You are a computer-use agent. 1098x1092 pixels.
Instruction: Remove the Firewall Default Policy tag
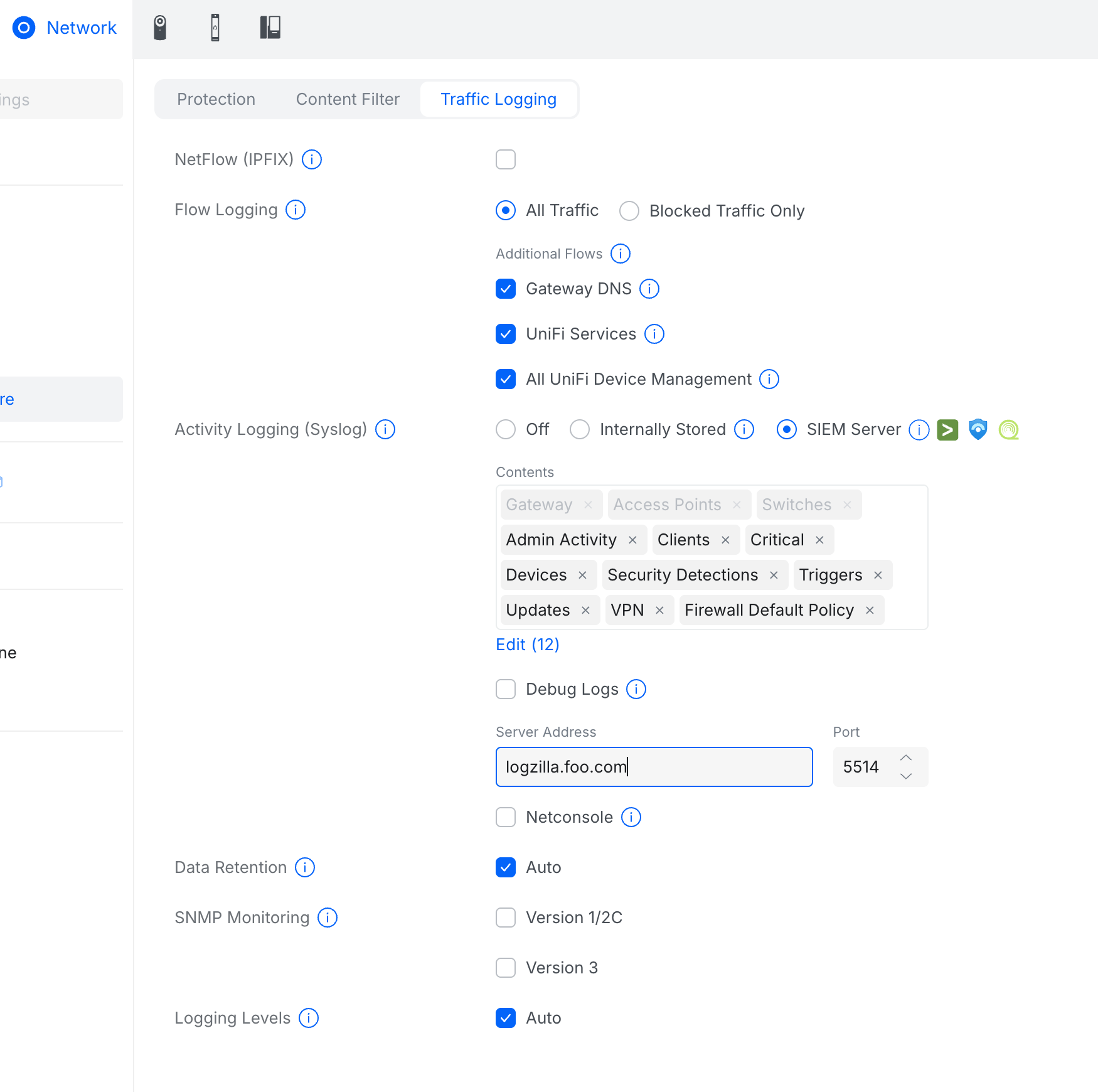point(870,609)
